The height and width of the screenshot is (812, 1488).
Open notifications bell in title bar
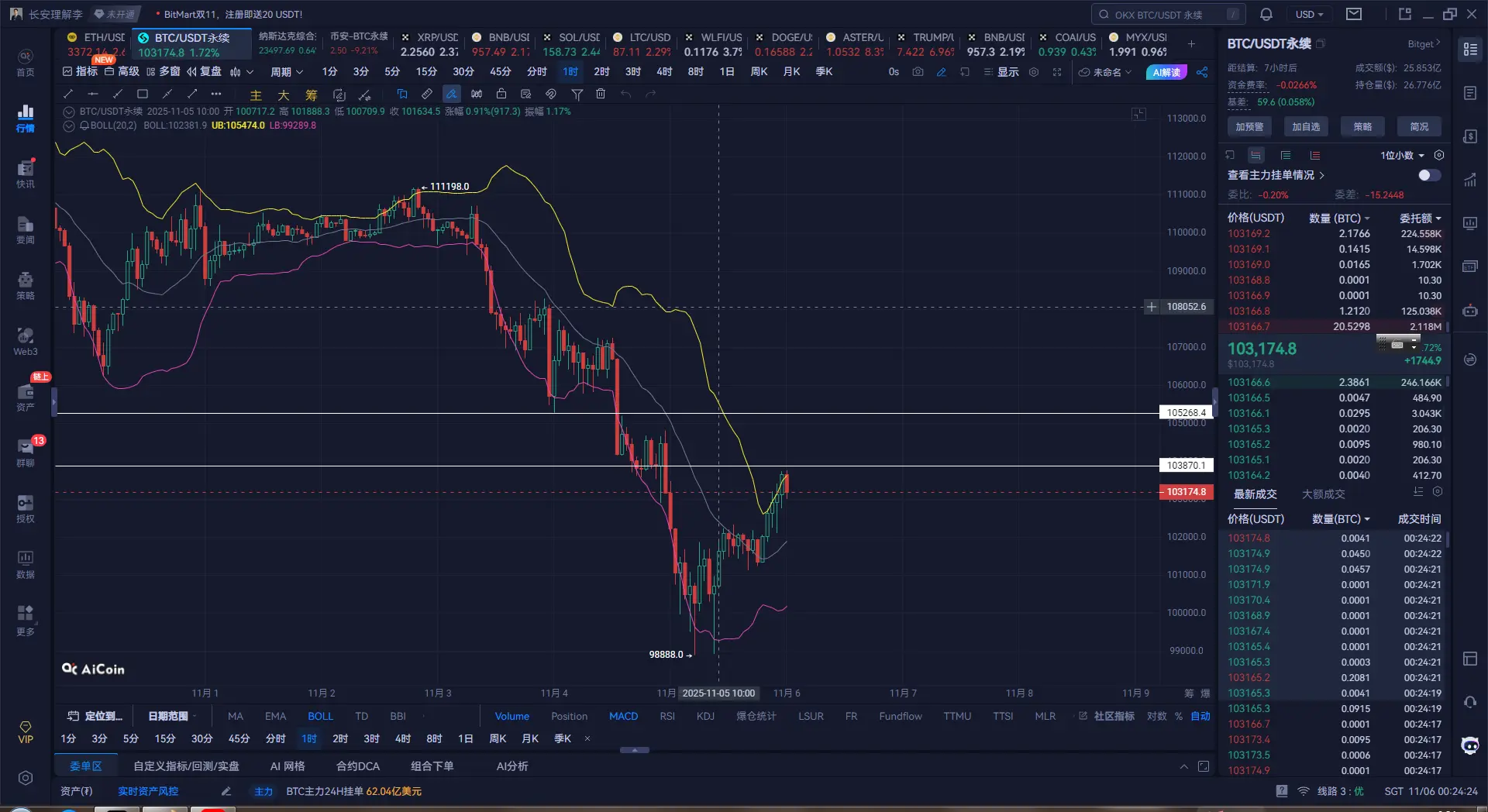click(x=1266, y=14)
